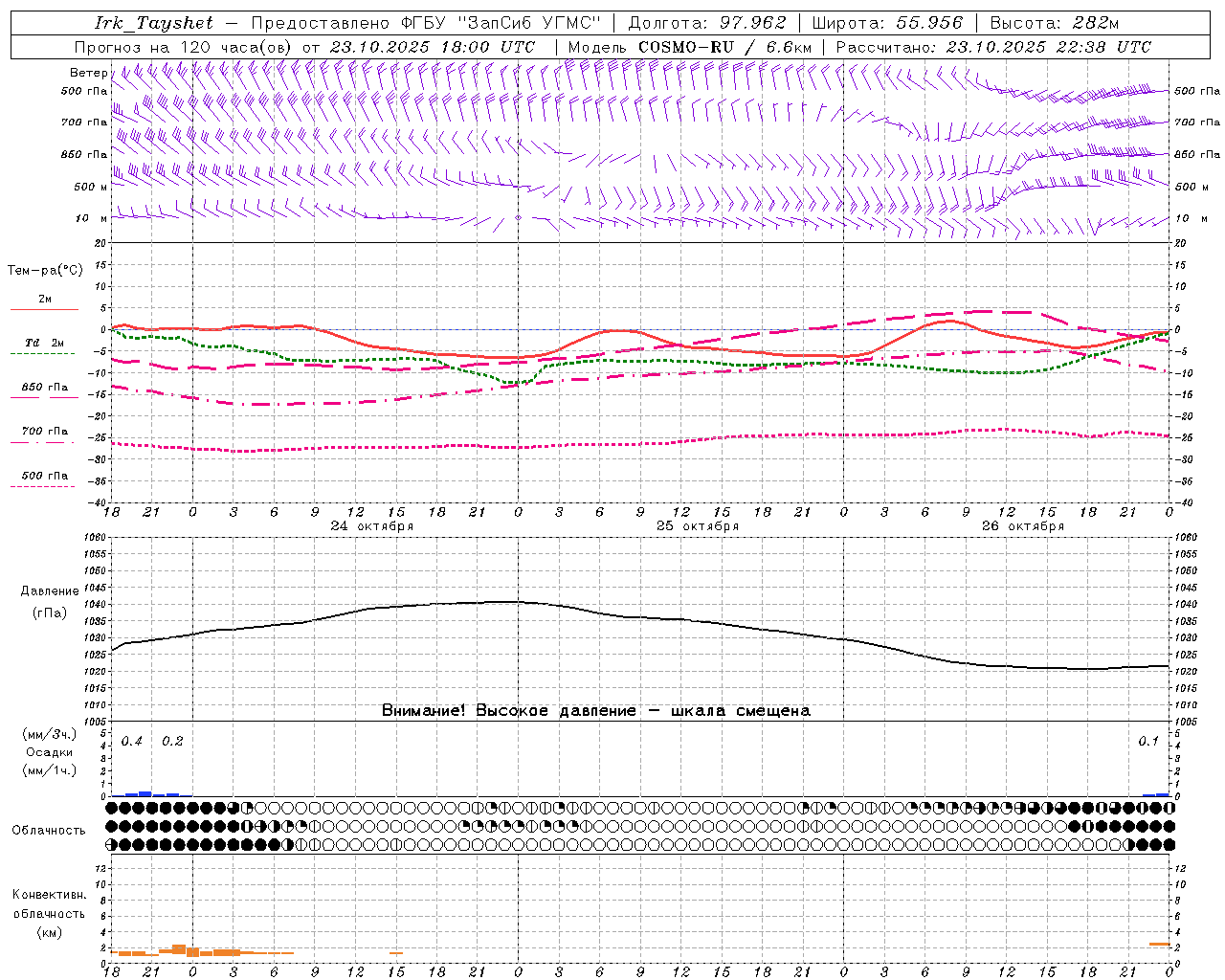Pick the dashed line sample under Td 2м
Screen dimensions: 1225x980
point(42,354)
